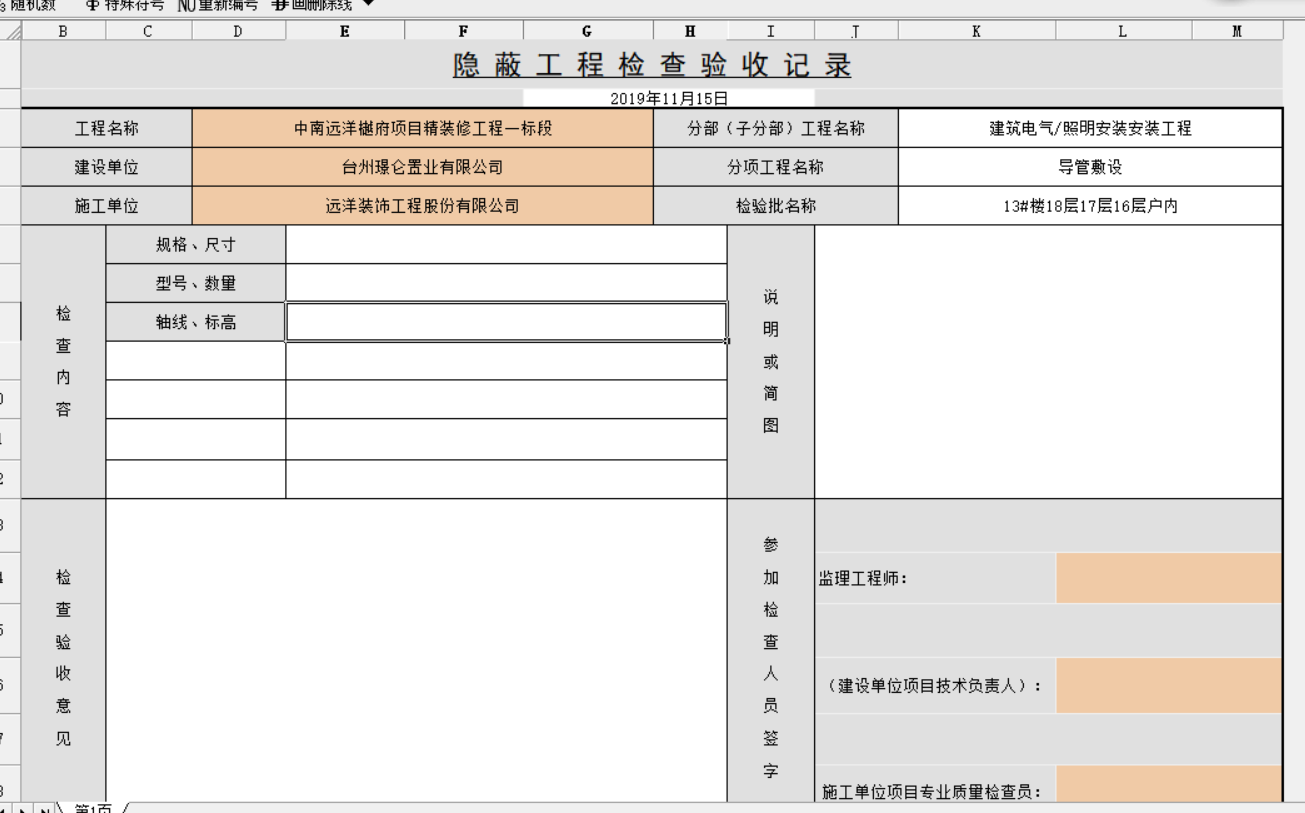Click the vertical 检查内容 label cell
Screen dimensions: 1305x813
click(x=64, y=362)
